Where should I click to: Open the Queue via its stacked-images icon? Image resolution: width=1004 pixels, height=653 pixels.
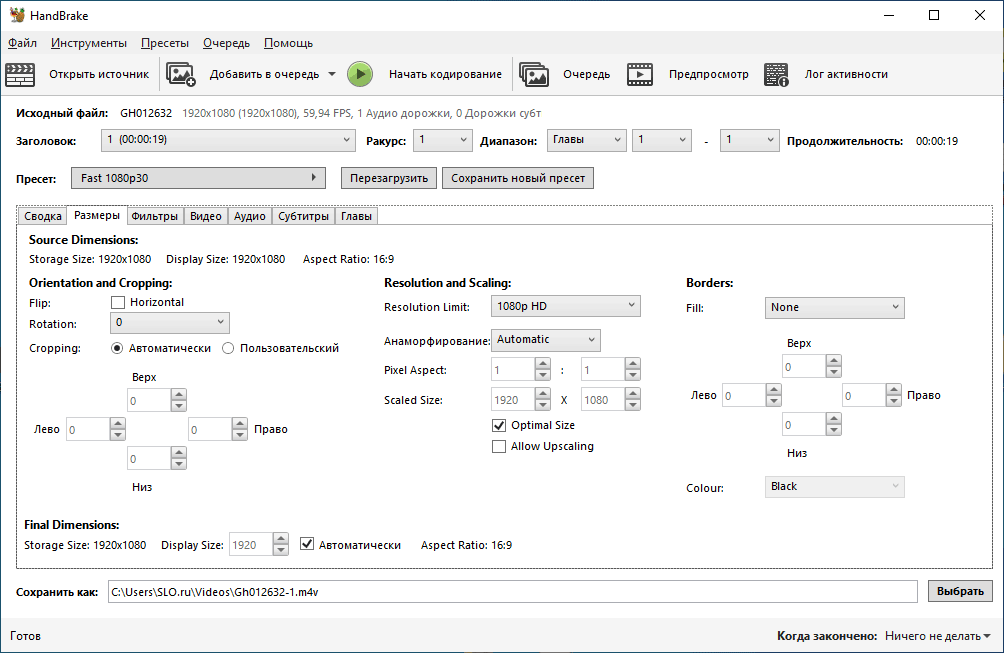point(534,74)
